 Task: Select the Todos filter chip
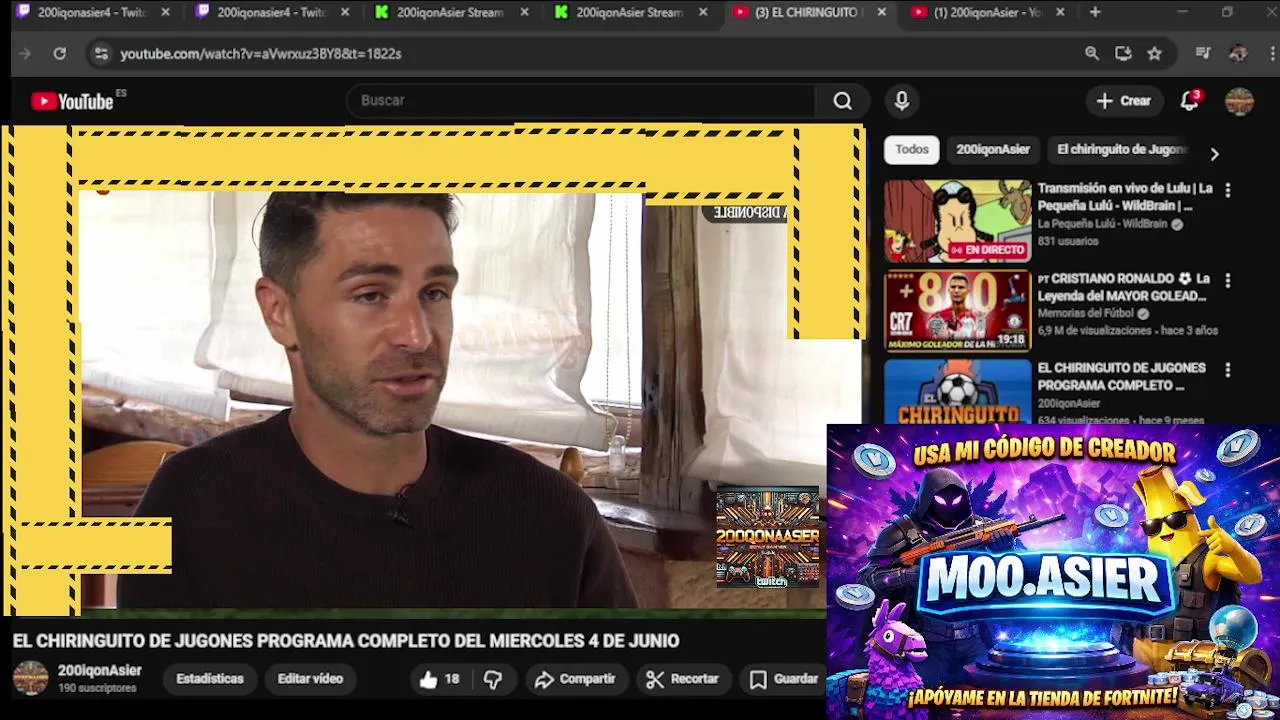pos(911,149)
